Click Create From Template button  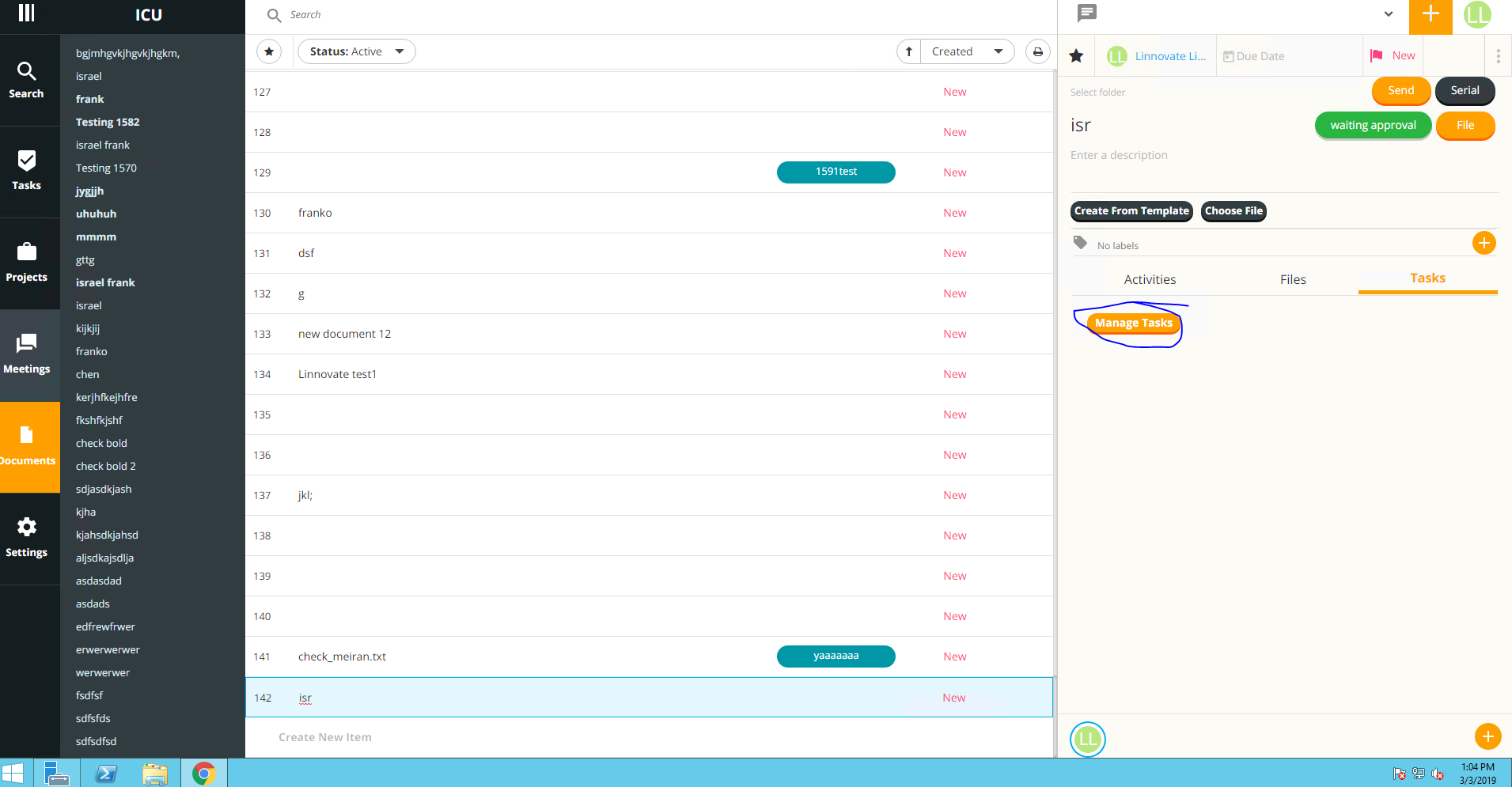coord(1131,211)
